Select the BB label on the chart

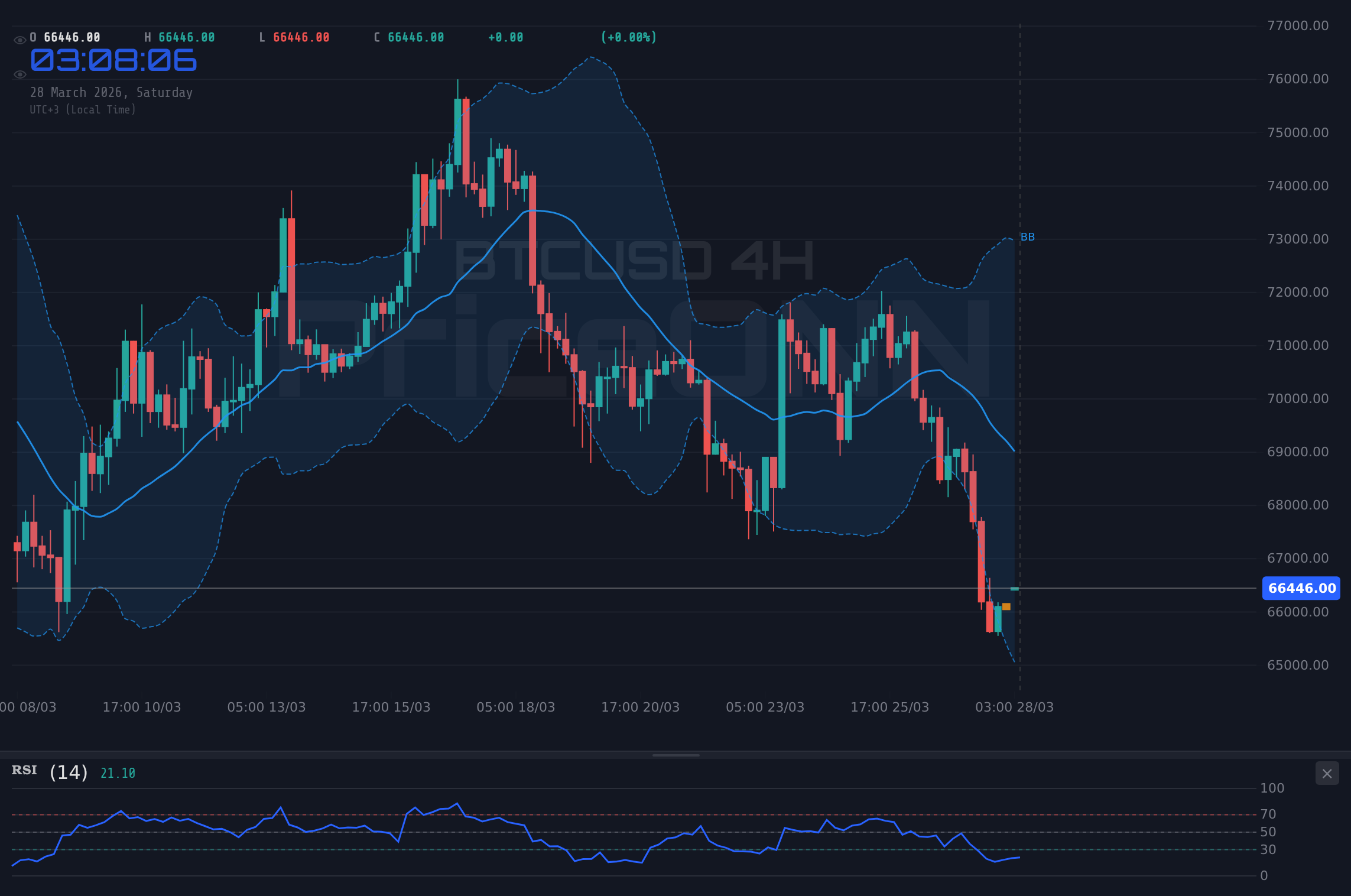[1027, 236]
